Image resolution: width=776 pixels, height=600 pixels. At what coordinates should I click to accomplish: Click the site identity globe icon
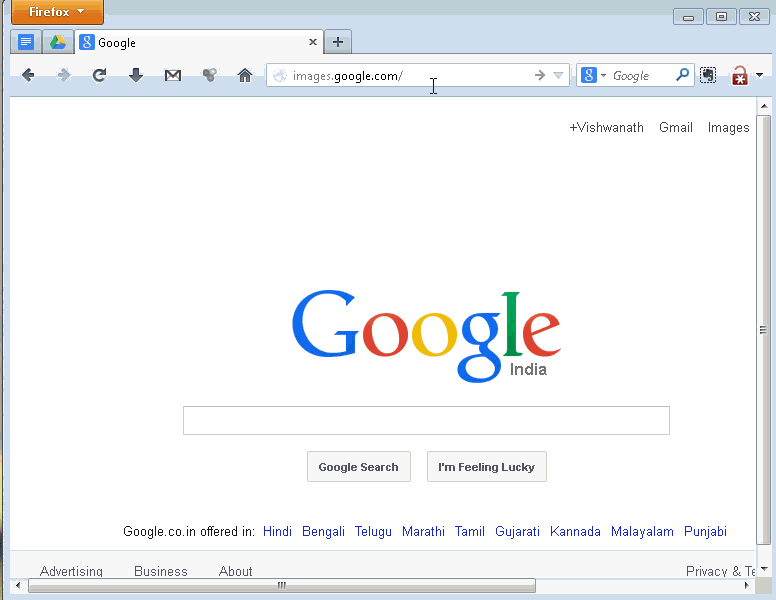pyautogui.click(x=280, y=76)
